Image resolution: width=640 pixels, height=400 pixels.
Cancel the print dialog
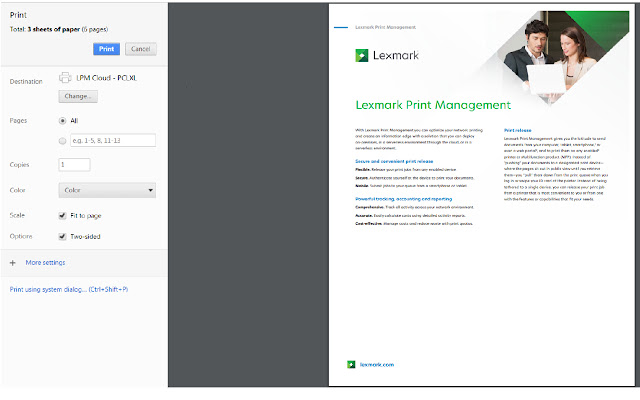[140, 48]
